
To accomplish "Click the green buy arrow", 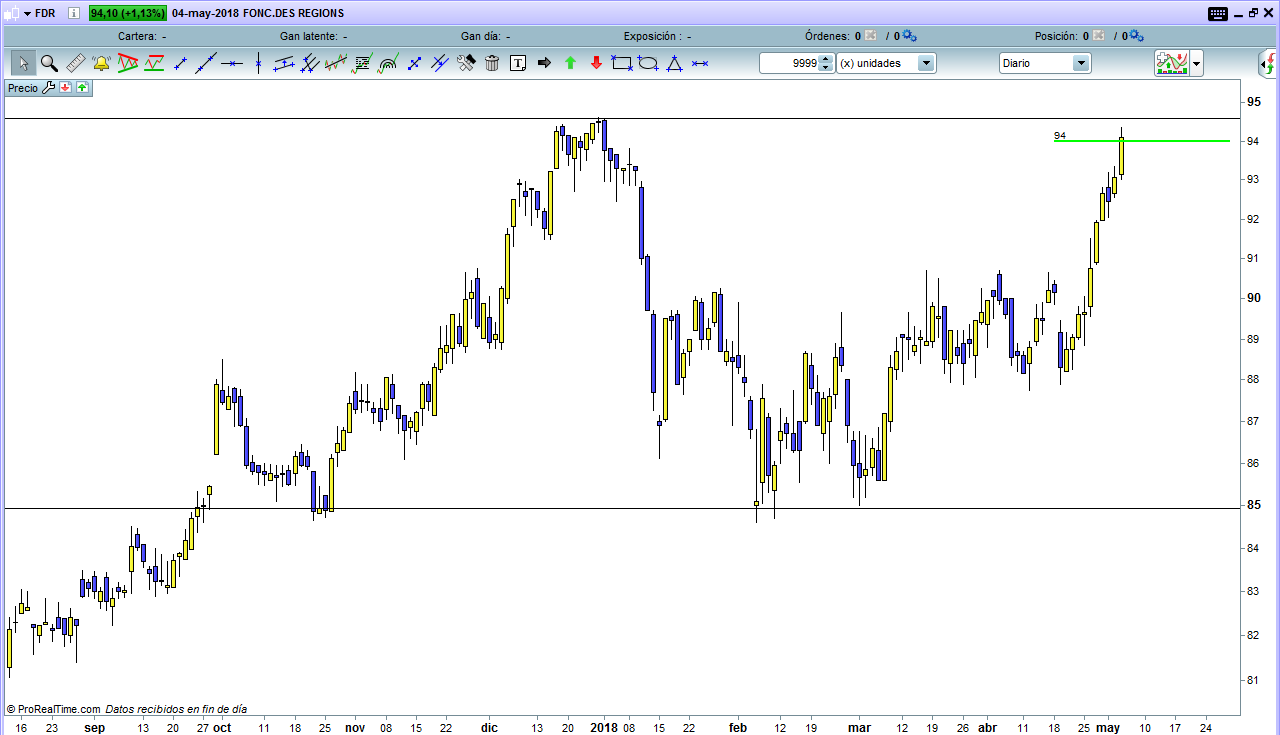I will pyautogui.click(x=570, y=62).
